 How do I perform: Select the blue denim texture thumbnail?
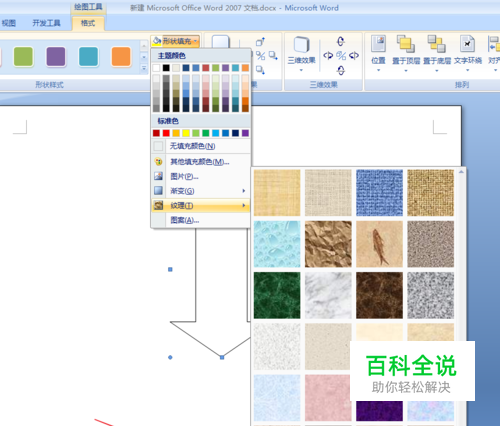[379, 193]
